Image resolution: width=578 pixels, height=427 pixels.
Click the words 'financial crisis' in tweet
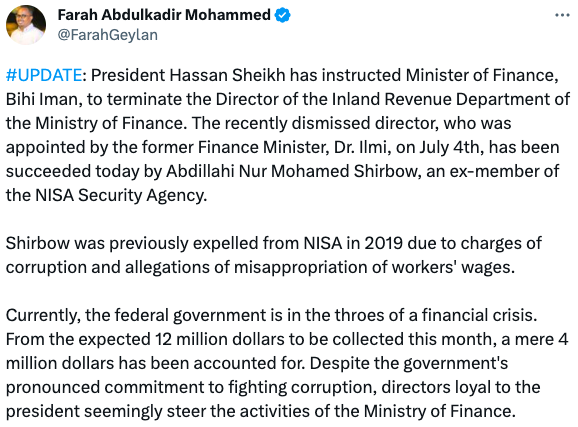(x=478, y=315)
